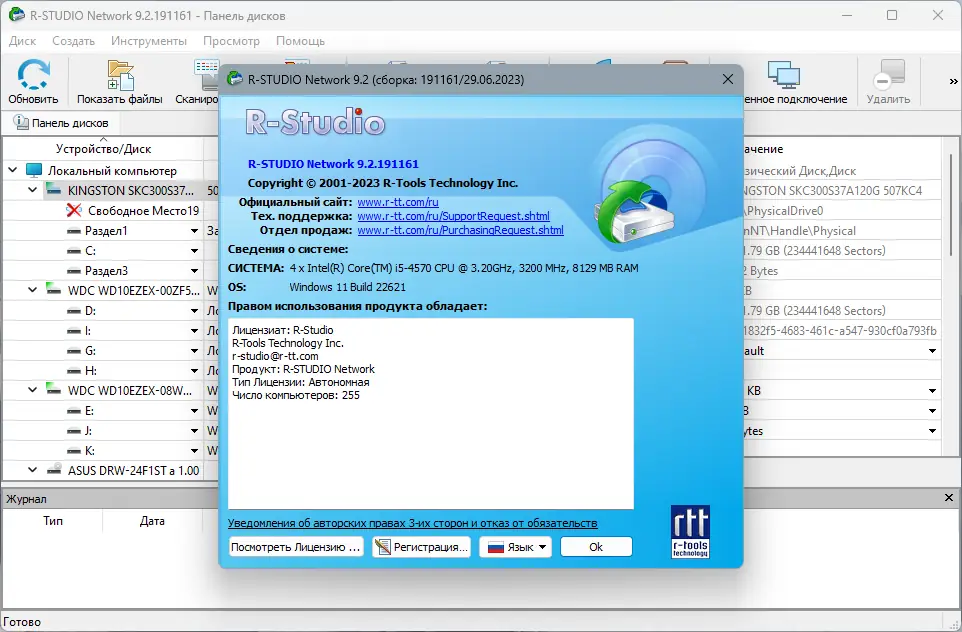962x632 pixels.
Task: Open the Помощь menu
Action: coord(300,40)
